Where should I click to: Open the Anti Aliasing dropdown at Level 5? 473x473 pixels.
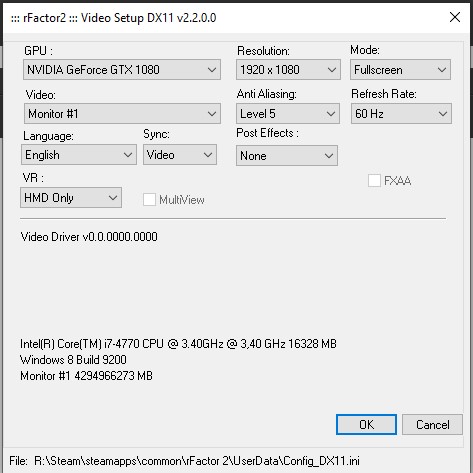coord(288,114)
